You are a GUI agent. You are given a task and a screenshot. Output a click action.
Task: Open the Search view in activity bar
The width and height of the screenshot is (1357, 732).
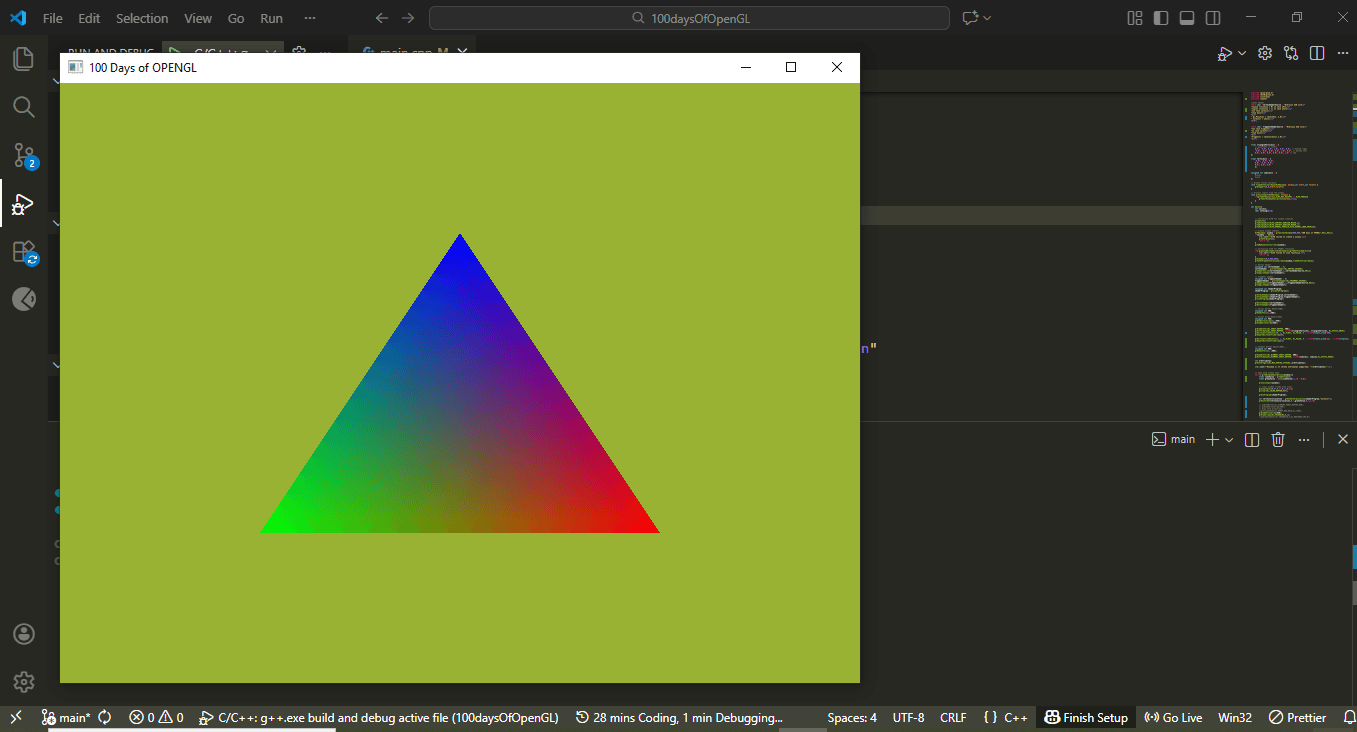(x=23, y=107)
